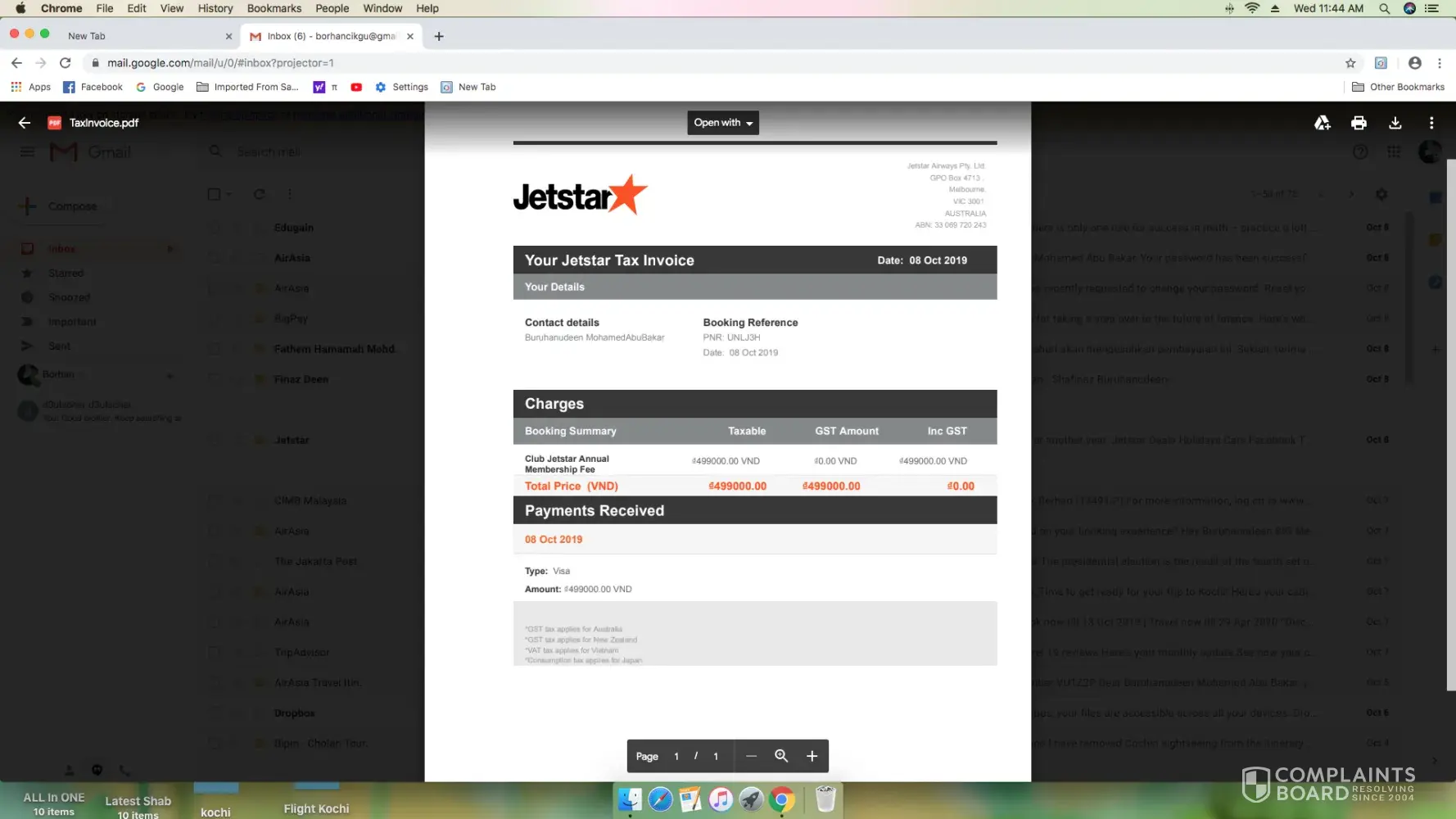Download the TaxInvoice PDF
The image size is (1456, 819).
tap(1395, 123)
